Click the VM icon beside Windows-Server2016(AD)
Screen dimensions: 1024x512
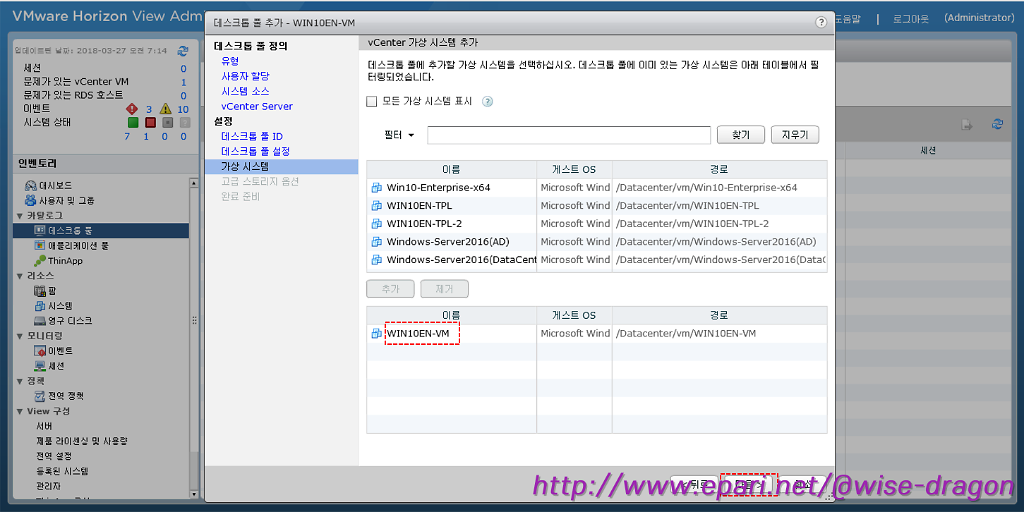[376, 242]
